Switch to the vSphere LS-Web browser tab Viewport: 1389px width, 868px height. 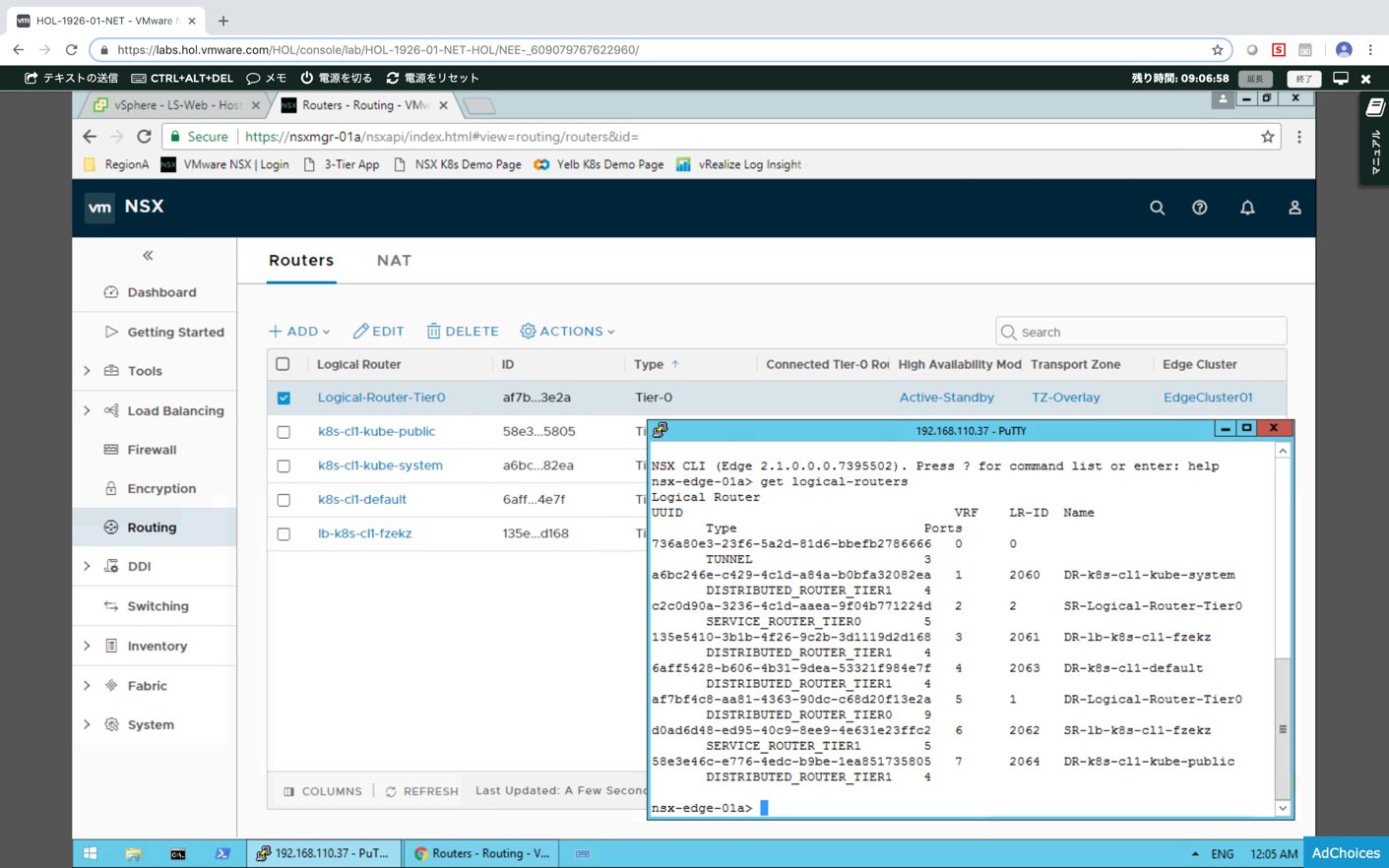(x=175, y=105)
